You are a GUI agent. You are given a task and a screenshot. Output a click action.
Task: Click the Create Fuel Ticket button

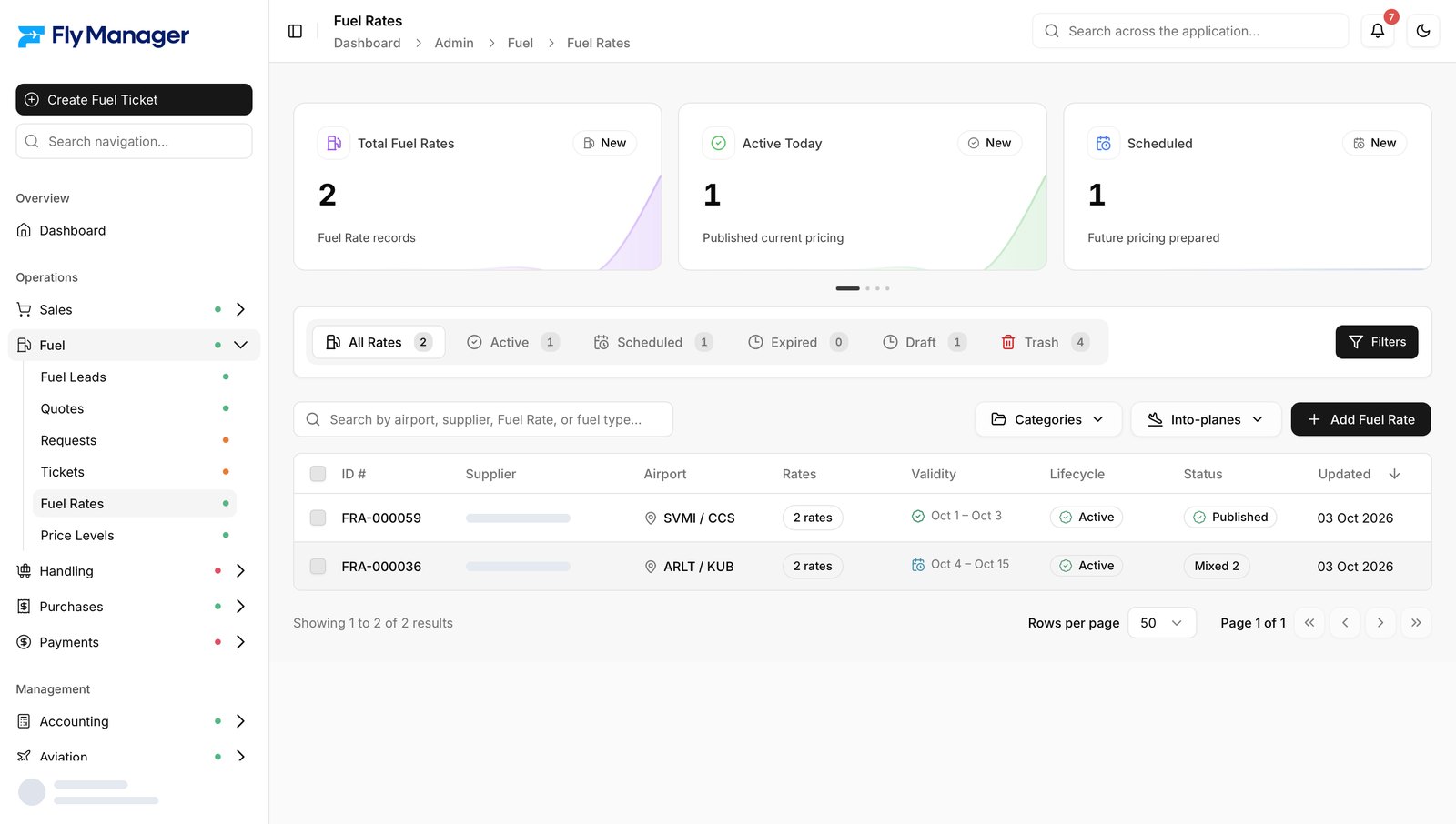tap(134, 99)
